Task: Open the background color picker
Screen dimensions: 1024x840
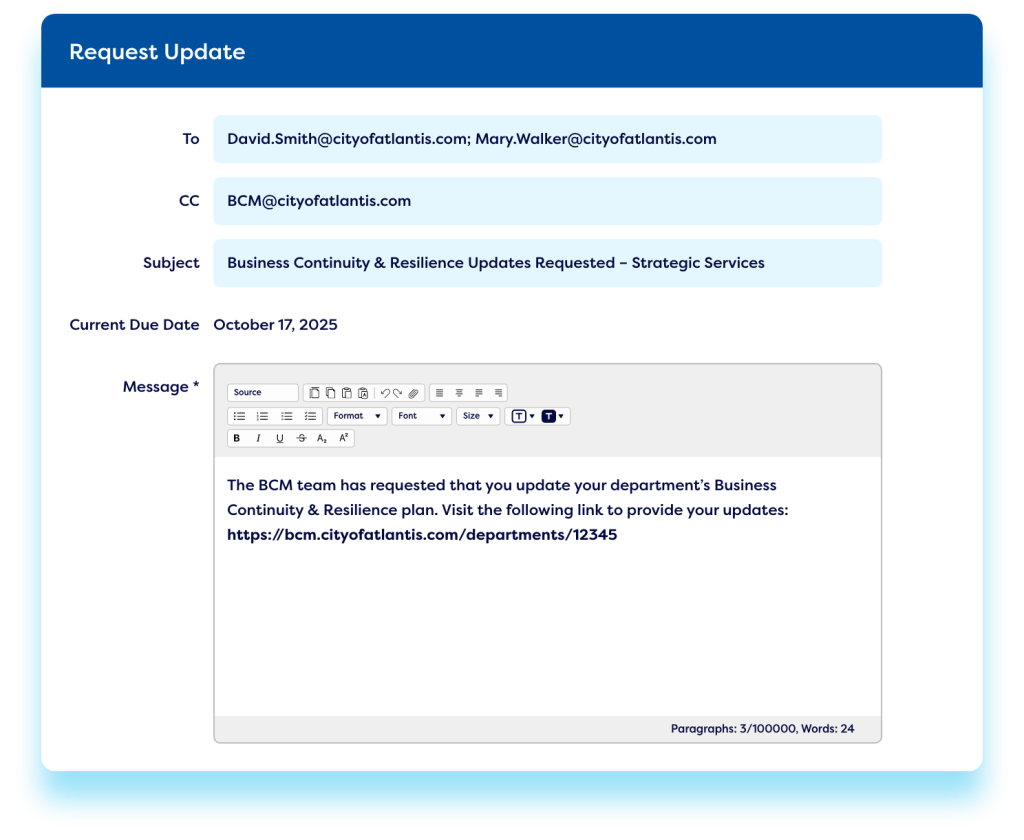Action: click(x=553, y=416)
